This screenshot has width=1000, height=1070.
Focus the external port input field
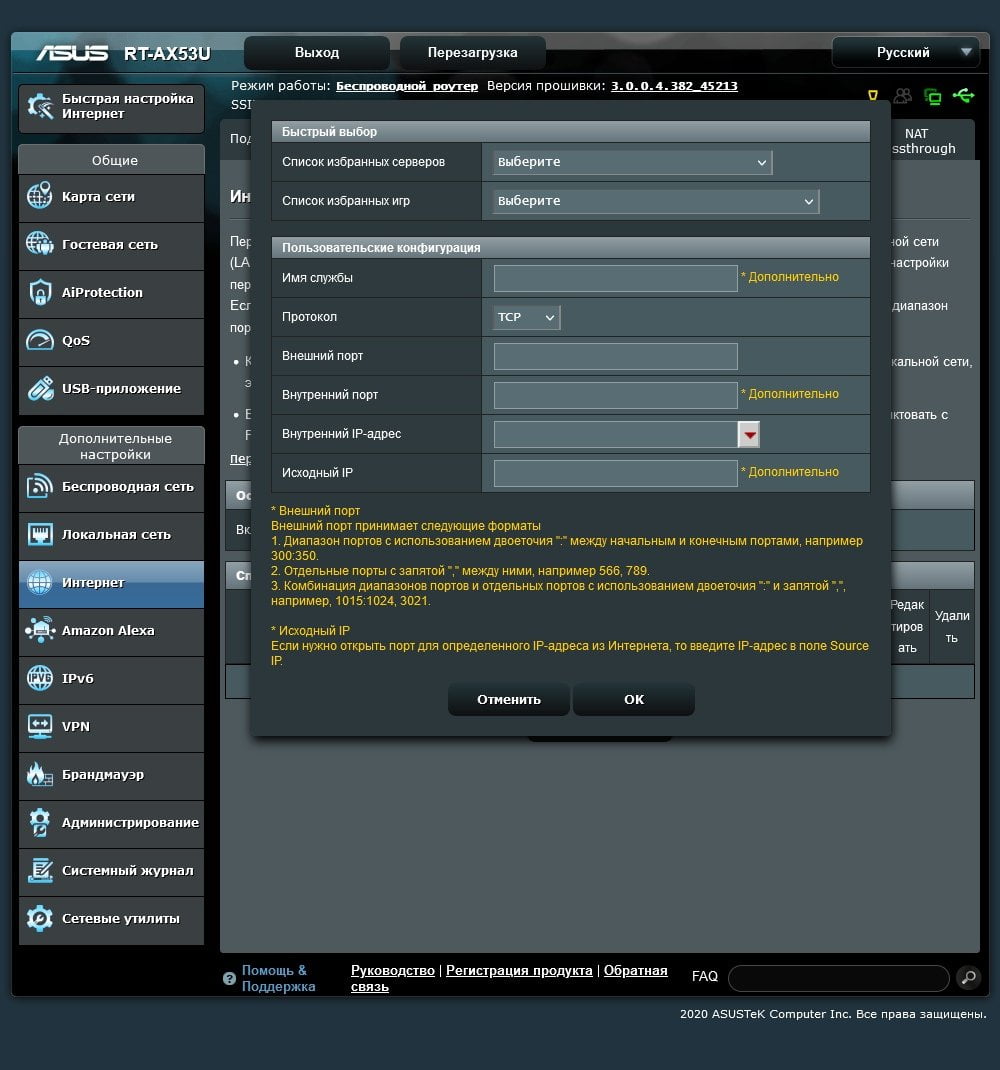(616, 356)
